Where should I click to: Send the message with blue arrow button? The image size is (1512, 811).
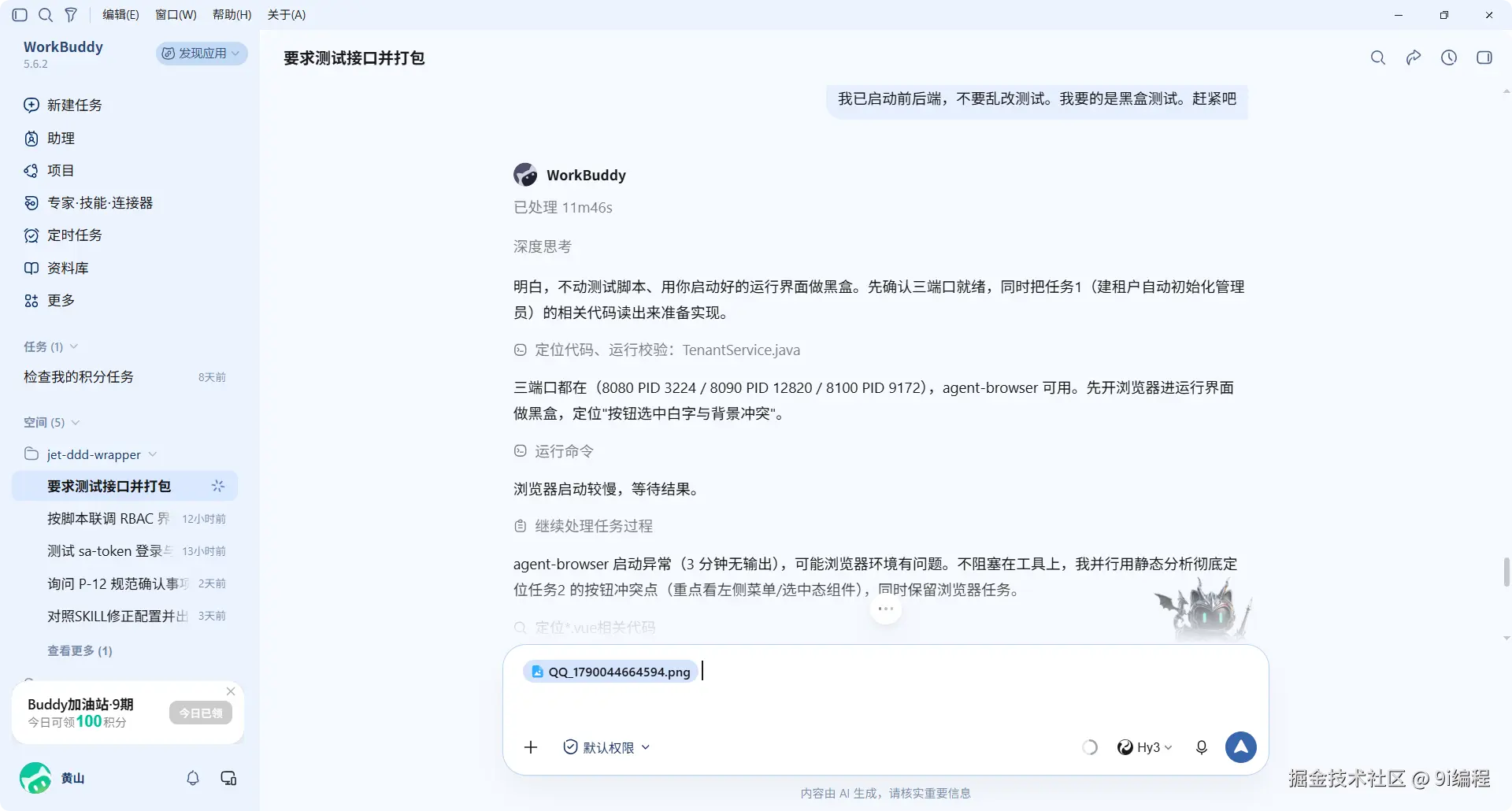(x=1241, y=747)
